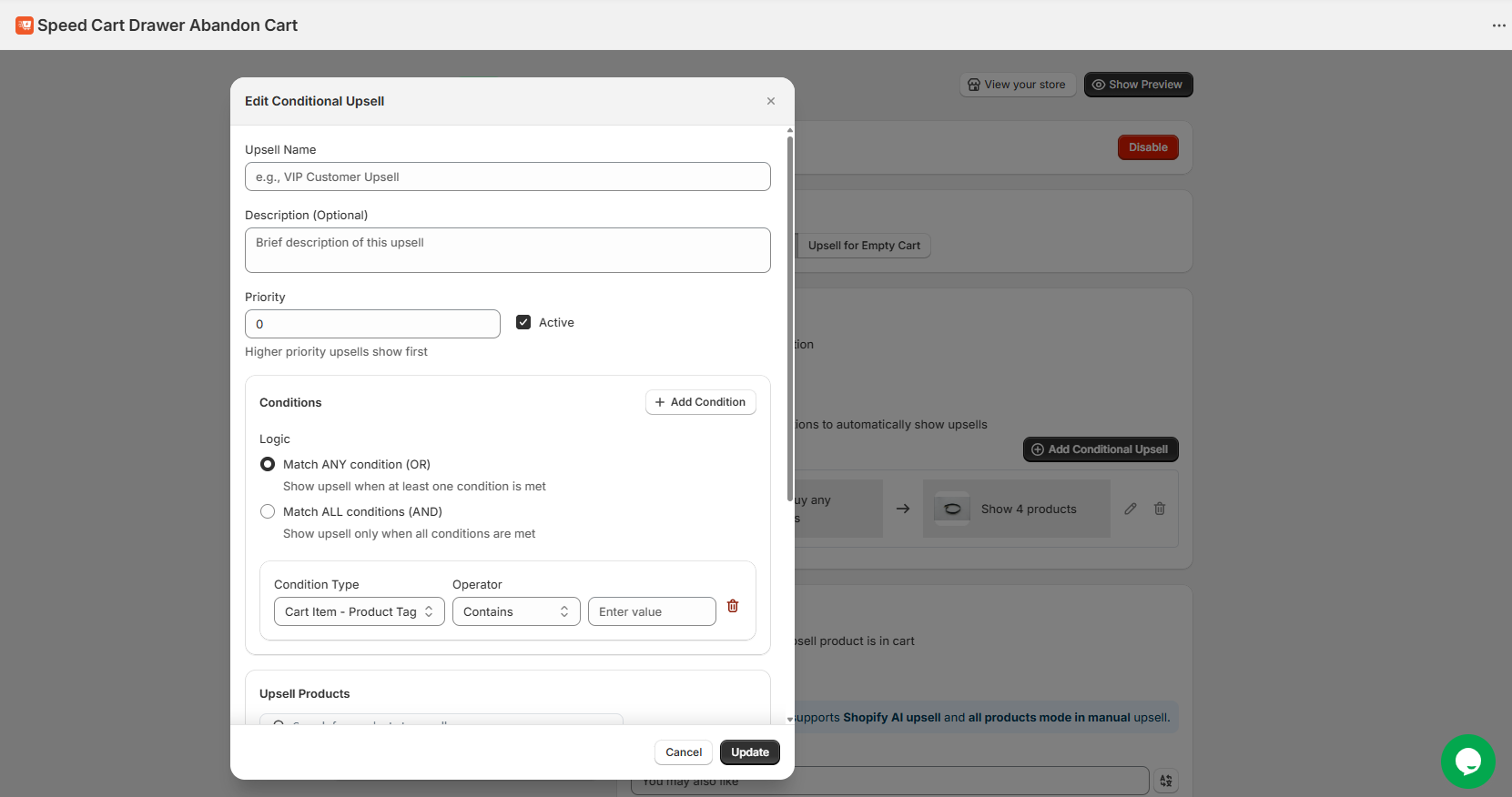Uncheck the Active checkbox
The height and width of the screenshot is (797, 1512).
(x=523, y=322)
